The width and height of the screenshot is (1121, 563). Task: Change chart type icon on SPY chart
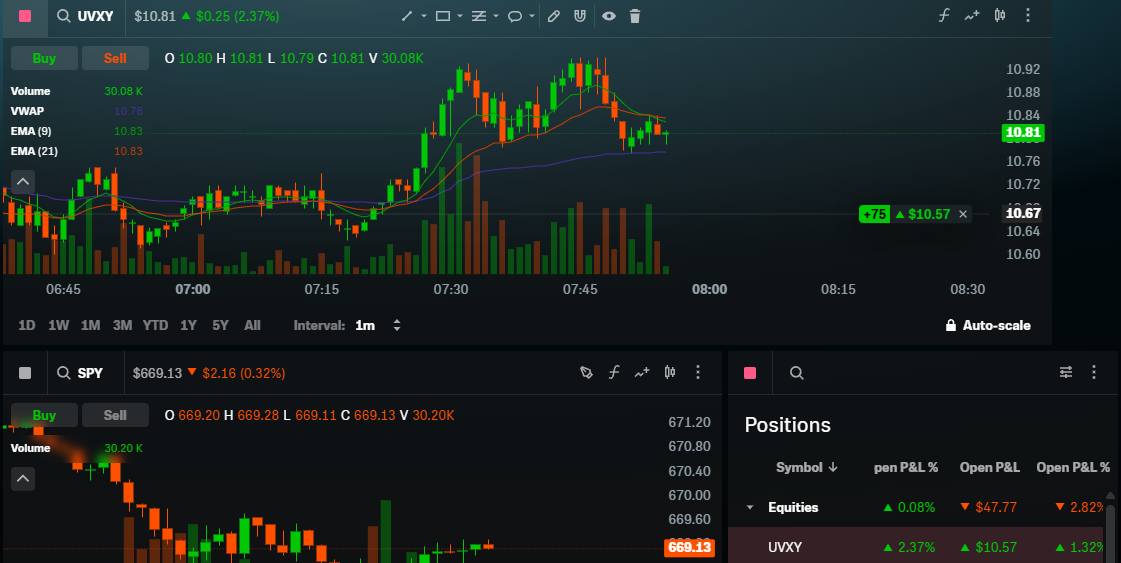point(670,372)
